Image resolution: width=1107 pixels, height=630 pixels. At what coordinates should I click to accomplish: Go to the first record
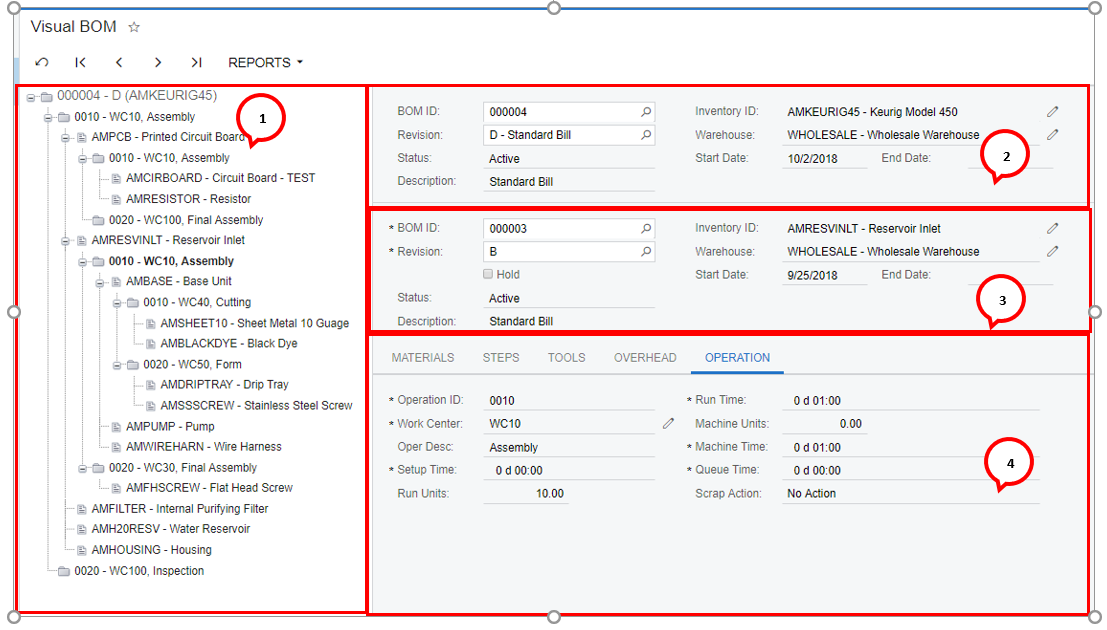(x=81, y=62)
